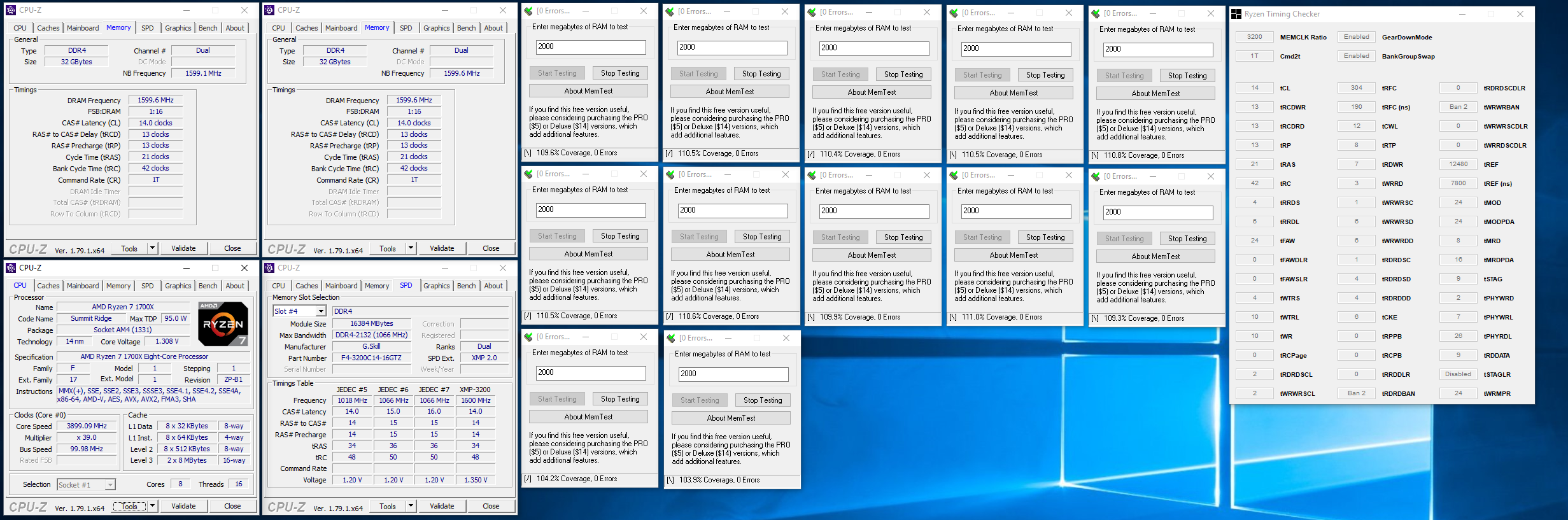The image size is (1568, 520).
Task: Click the RAM megabytes field in 103.9% coverage MemTest
Action: (x=733, y=374)
